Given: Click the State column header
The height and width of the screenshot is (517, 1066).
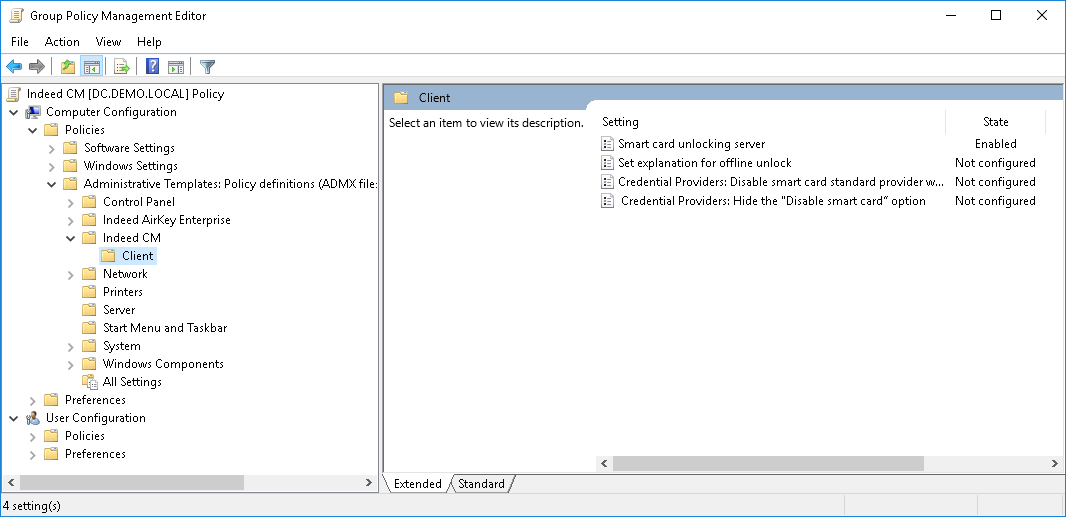Looking at the screenshot, I should 995,122.
